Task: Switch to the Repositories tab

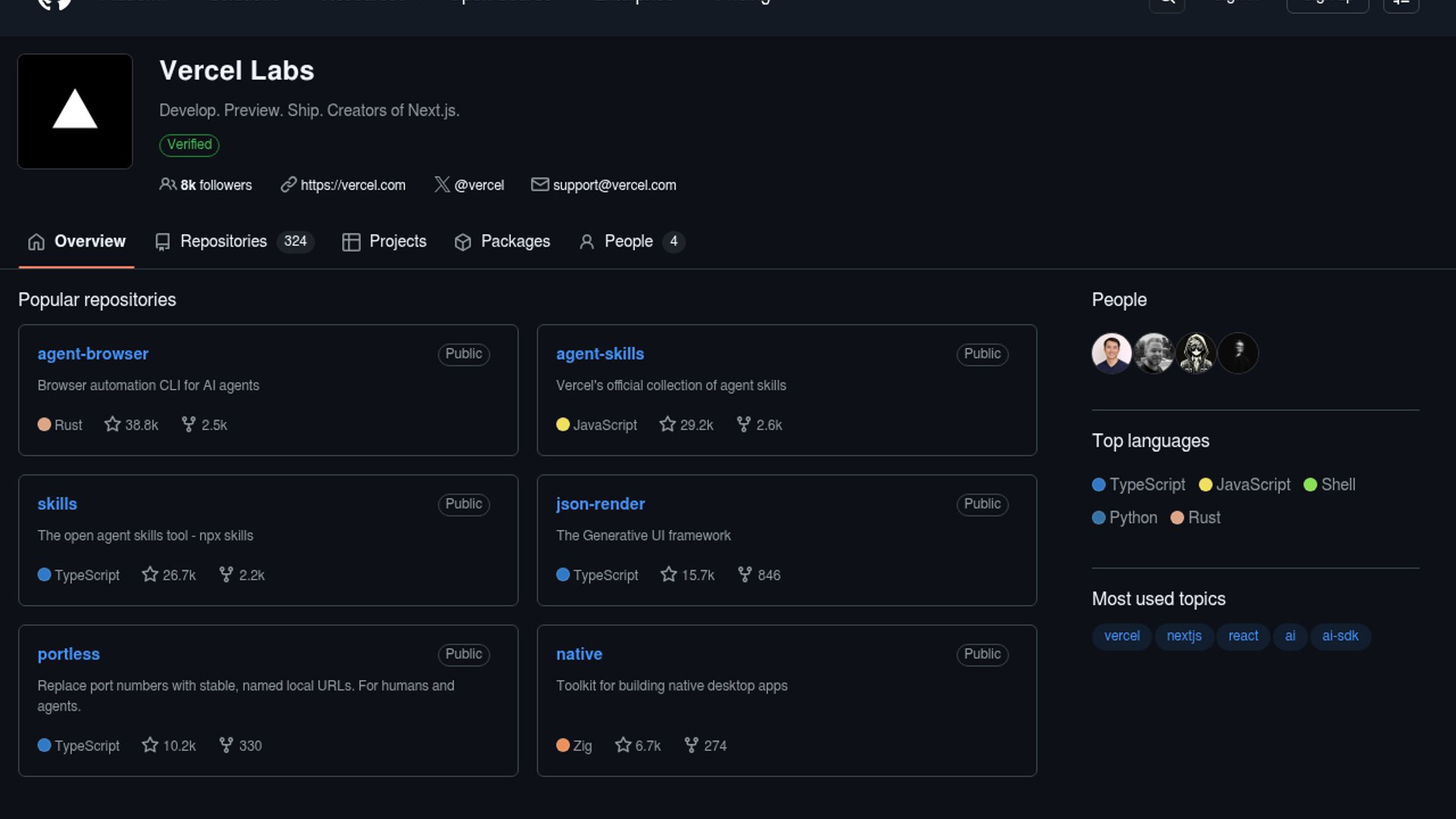Action: [234, 241]
